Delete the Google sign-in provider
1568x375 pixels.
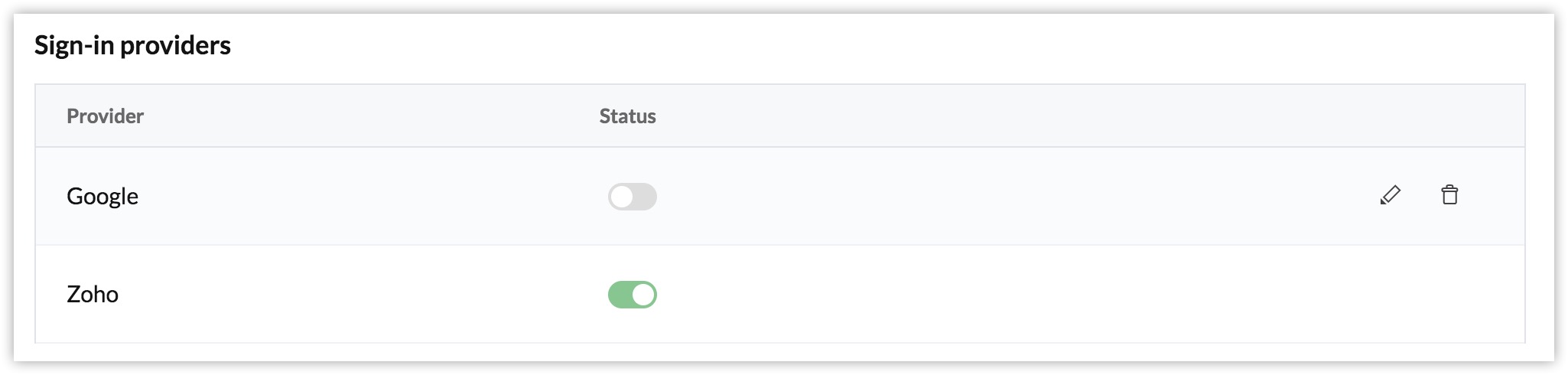(1449, 195)
